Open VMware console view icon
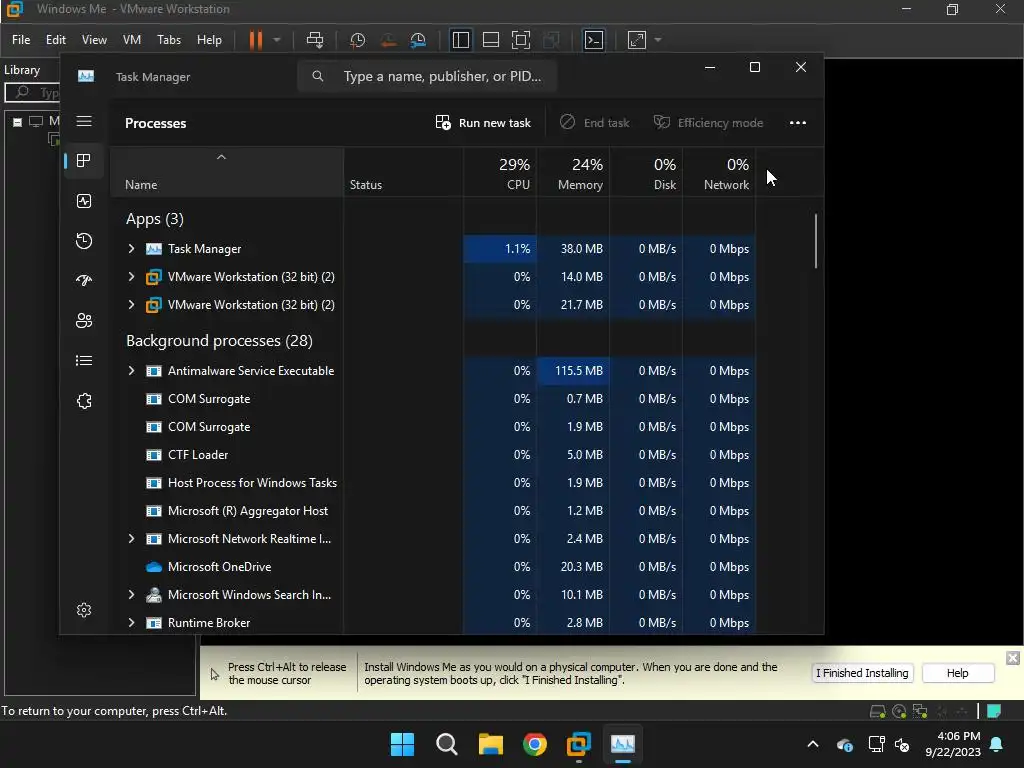Viewport: 1024px width, 768px height. (x=594, y=40)
